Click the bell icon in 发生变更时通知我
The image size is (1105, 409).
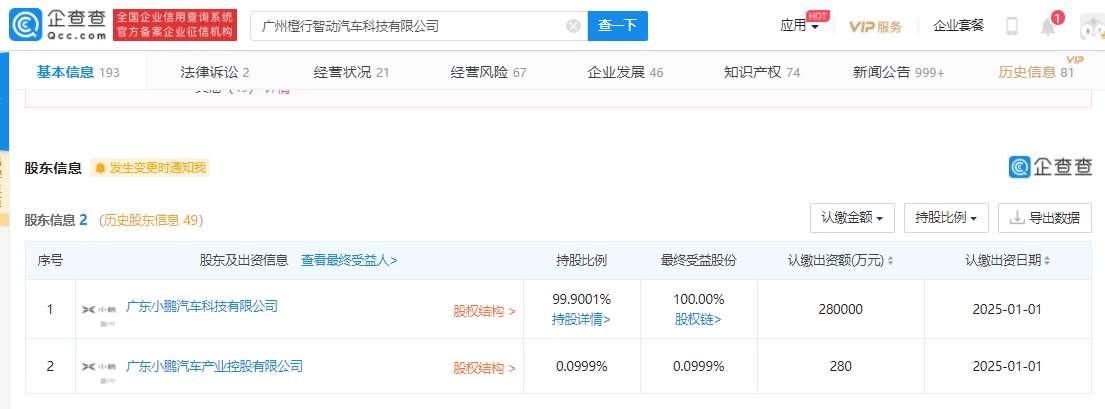pos(100,168)
